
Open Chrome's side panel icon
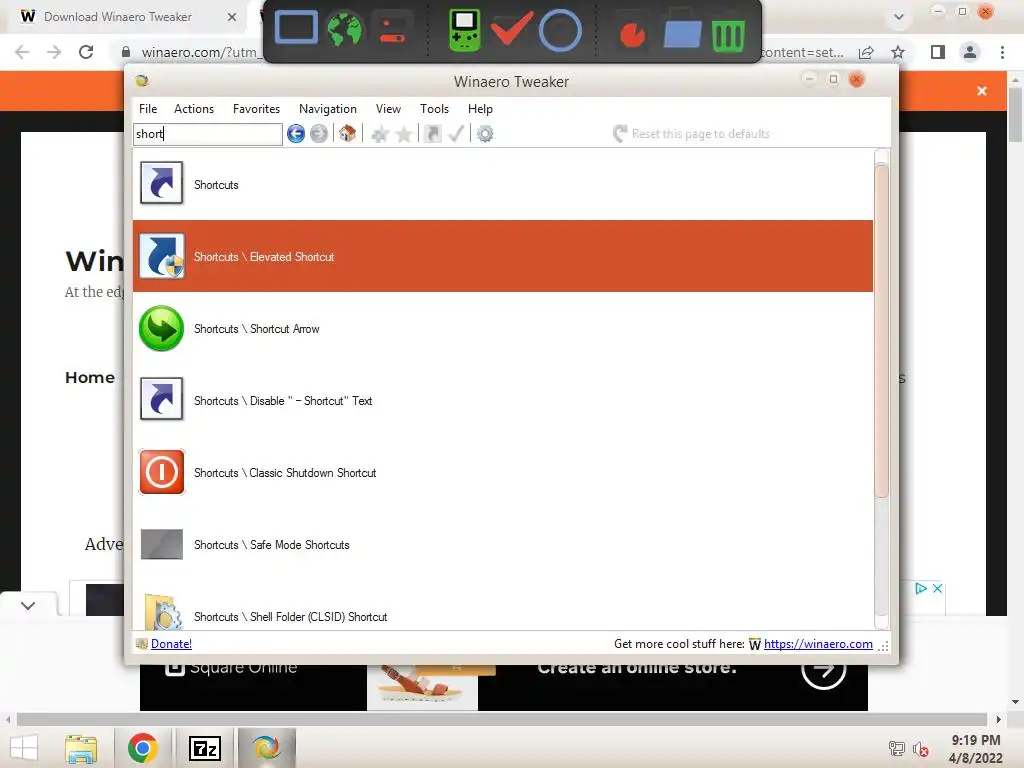(938, 52)
